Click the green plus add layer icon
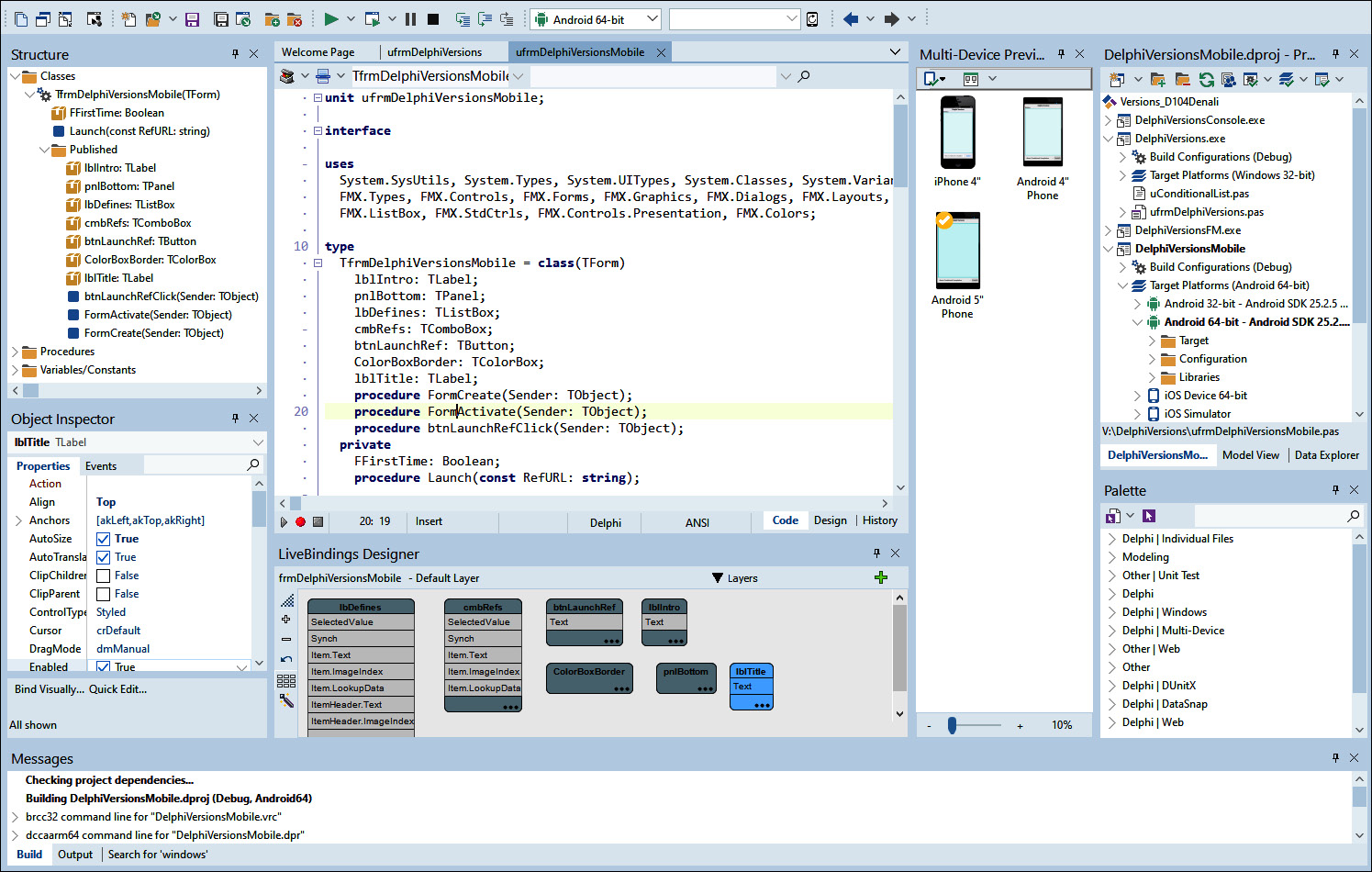The width and height of the screenshot is (1372, 872). click(x=881, y=577)
